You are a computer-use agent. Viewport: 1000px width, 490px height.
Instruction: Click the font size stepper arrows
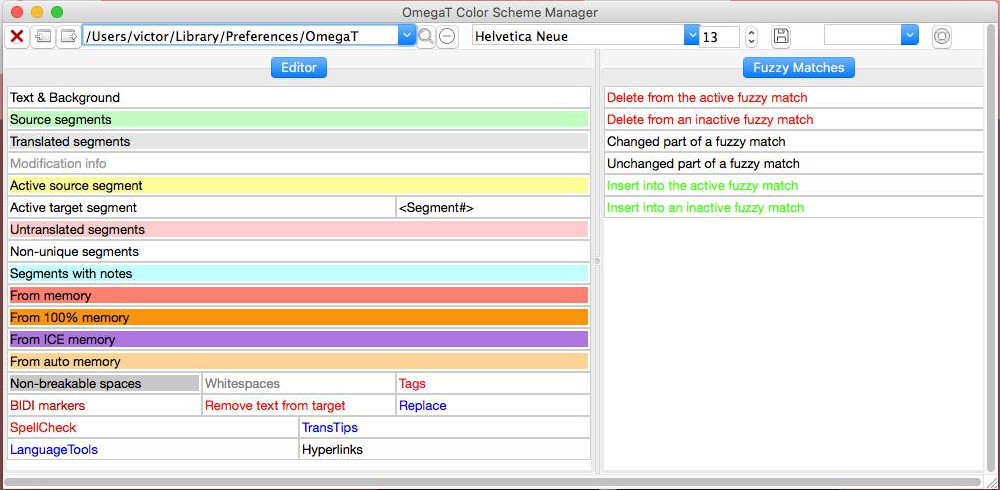(x=751, y=36)
